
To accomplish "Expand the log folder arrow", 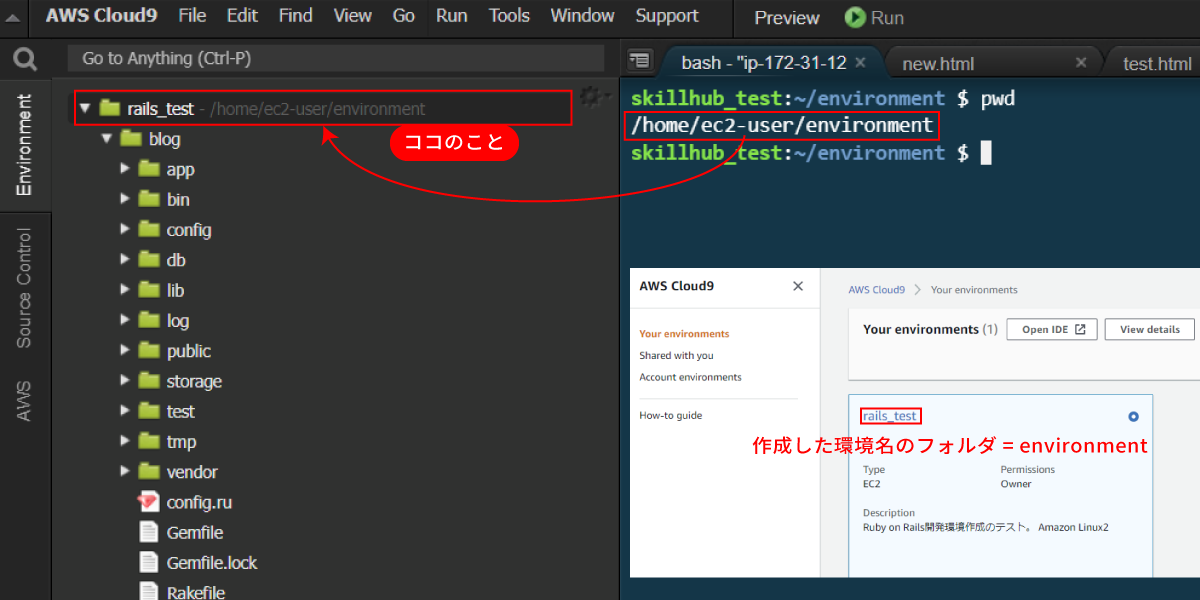I will coord(125,320).
